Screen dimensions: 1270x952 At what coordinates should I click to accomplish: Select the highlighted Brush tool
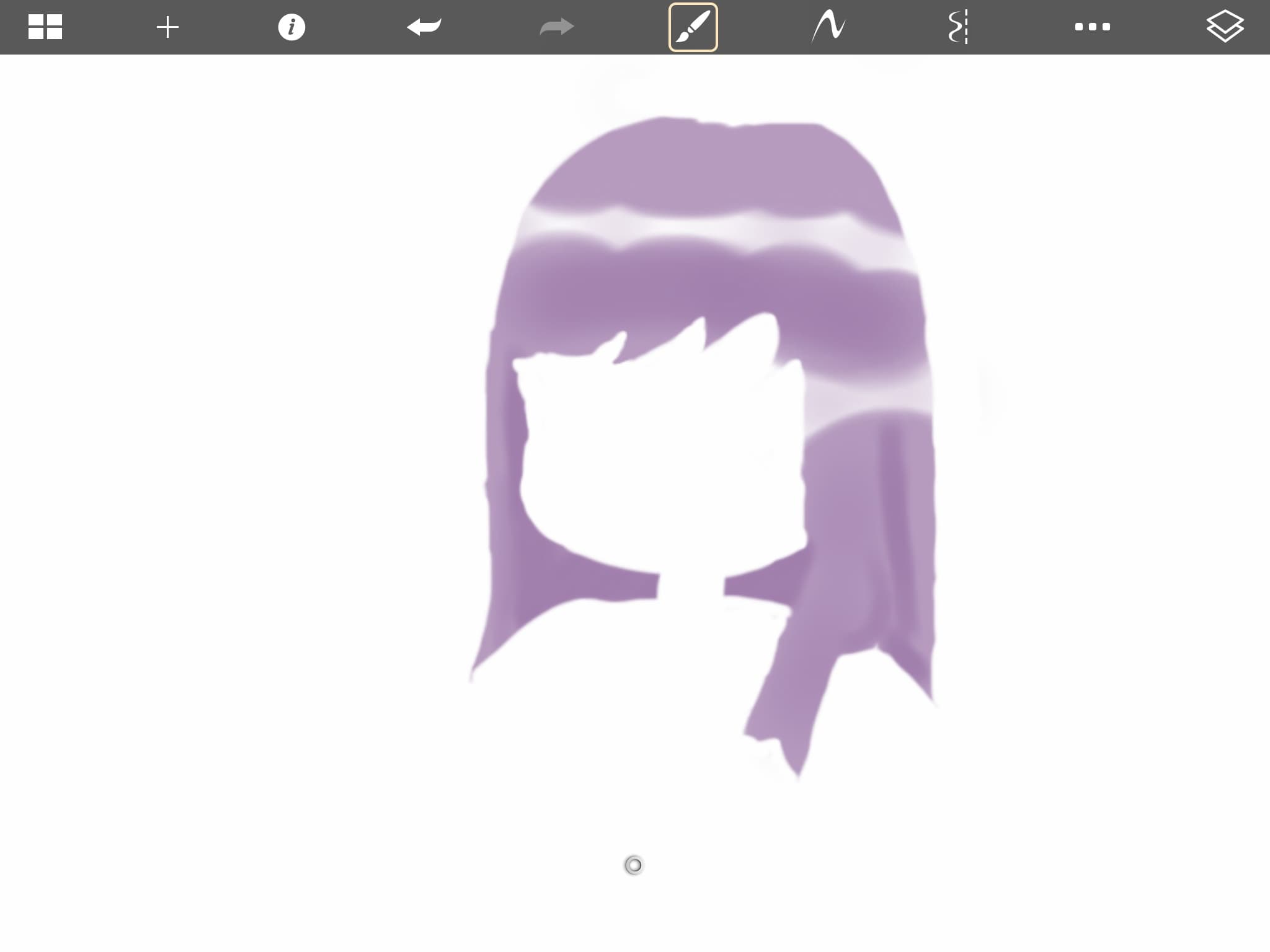coord(693,27)
